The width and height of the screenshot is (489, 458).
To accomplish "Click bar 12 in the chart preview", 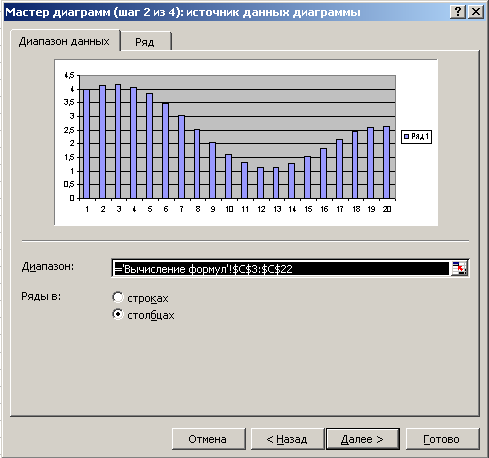I will click(x=261, y=183).
